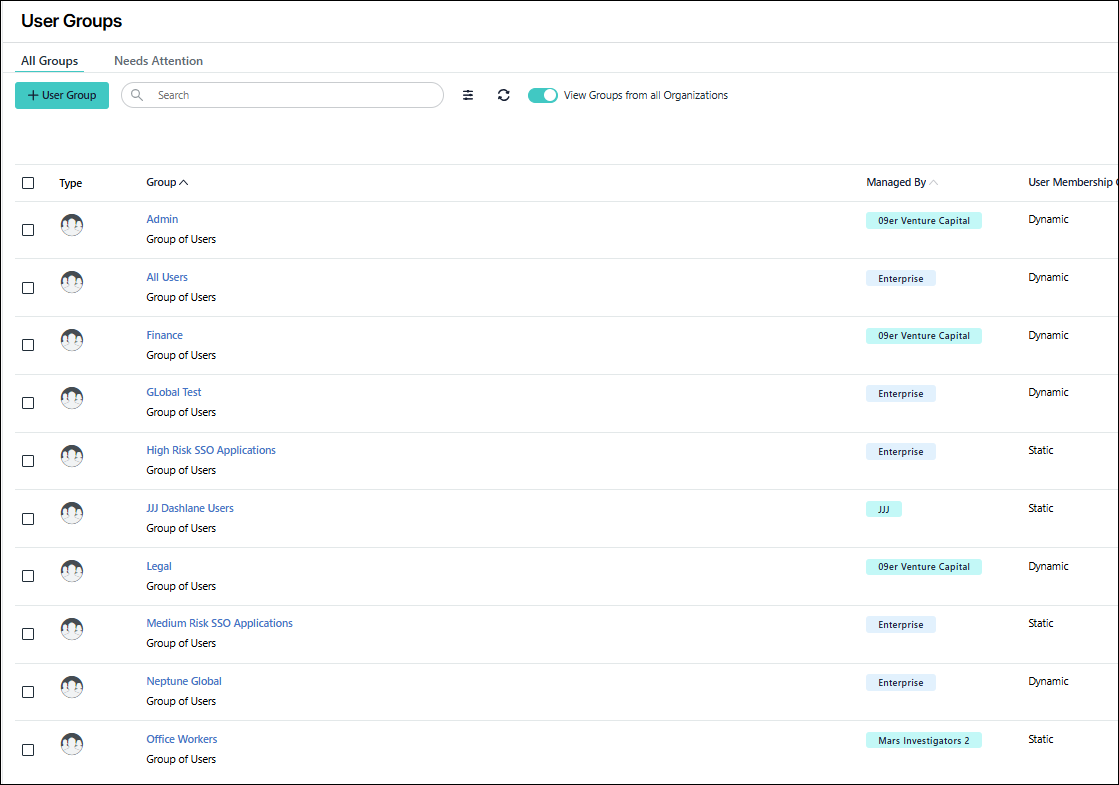
Task: Click the Enterprise tag for All Users
Action: pos(901,278)
